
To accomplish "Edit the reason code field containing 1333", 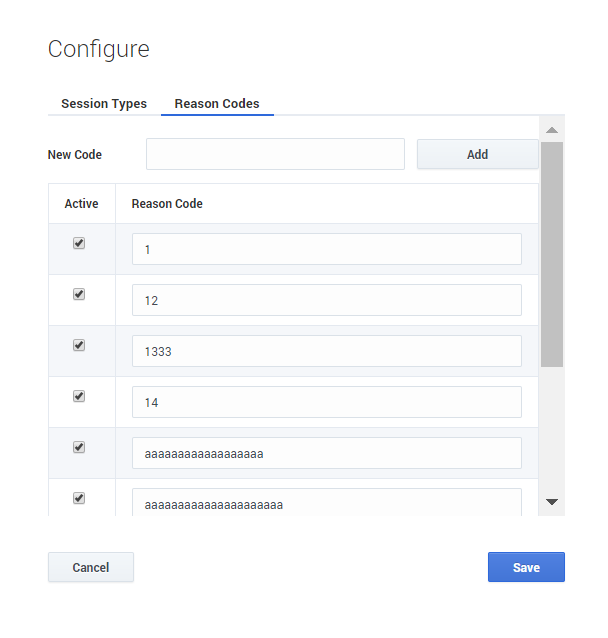I will 326,351.
